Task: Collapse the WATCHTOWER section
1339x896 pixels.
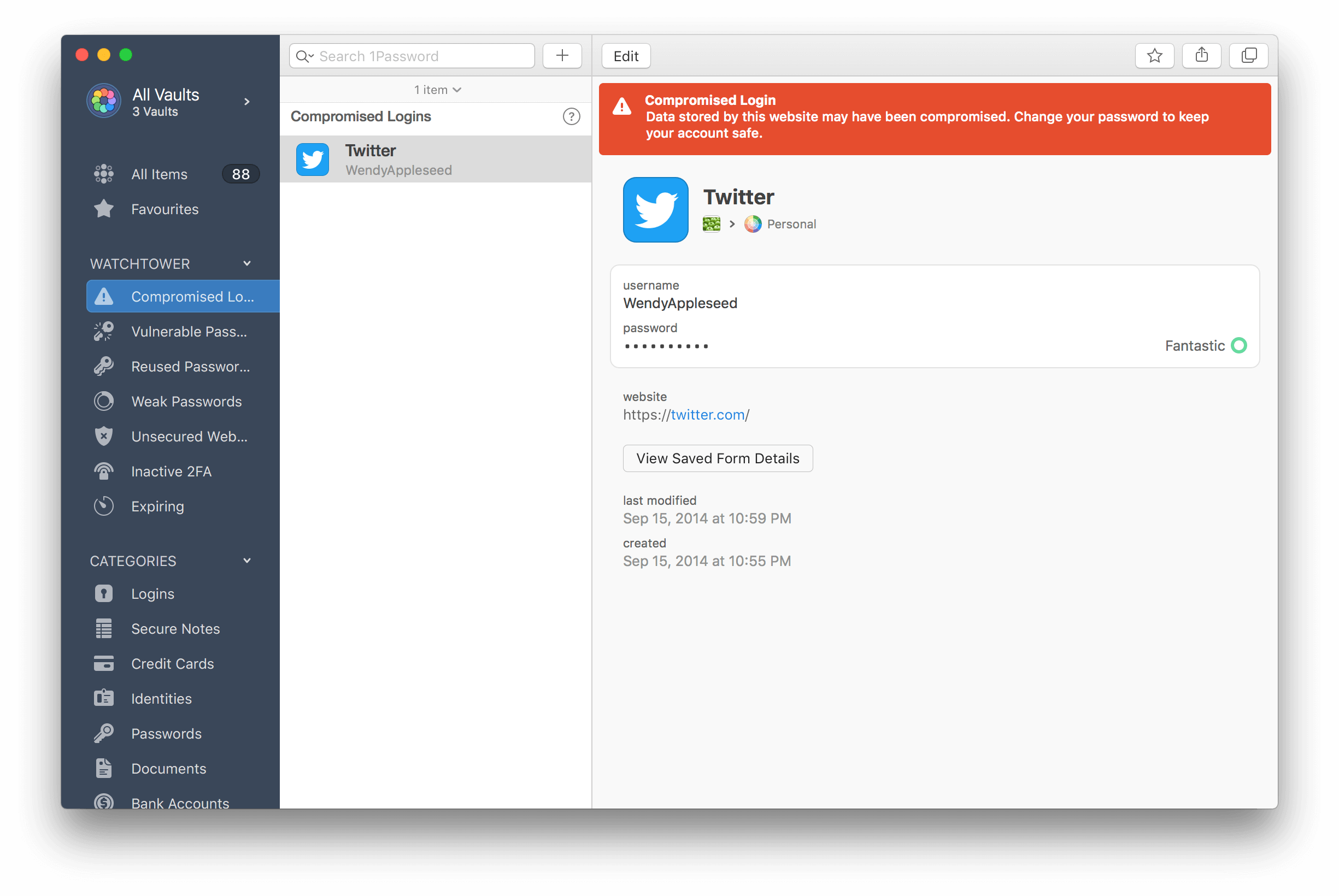Action: [247, 263]
